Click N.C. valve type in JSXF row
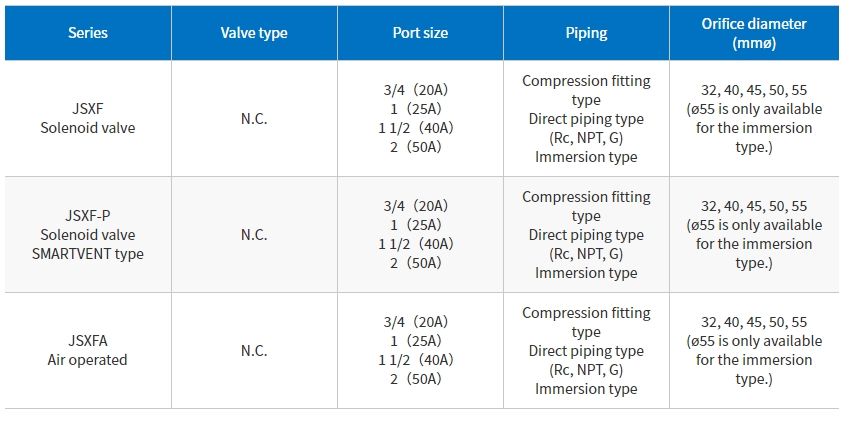 [x=254, y=118]
